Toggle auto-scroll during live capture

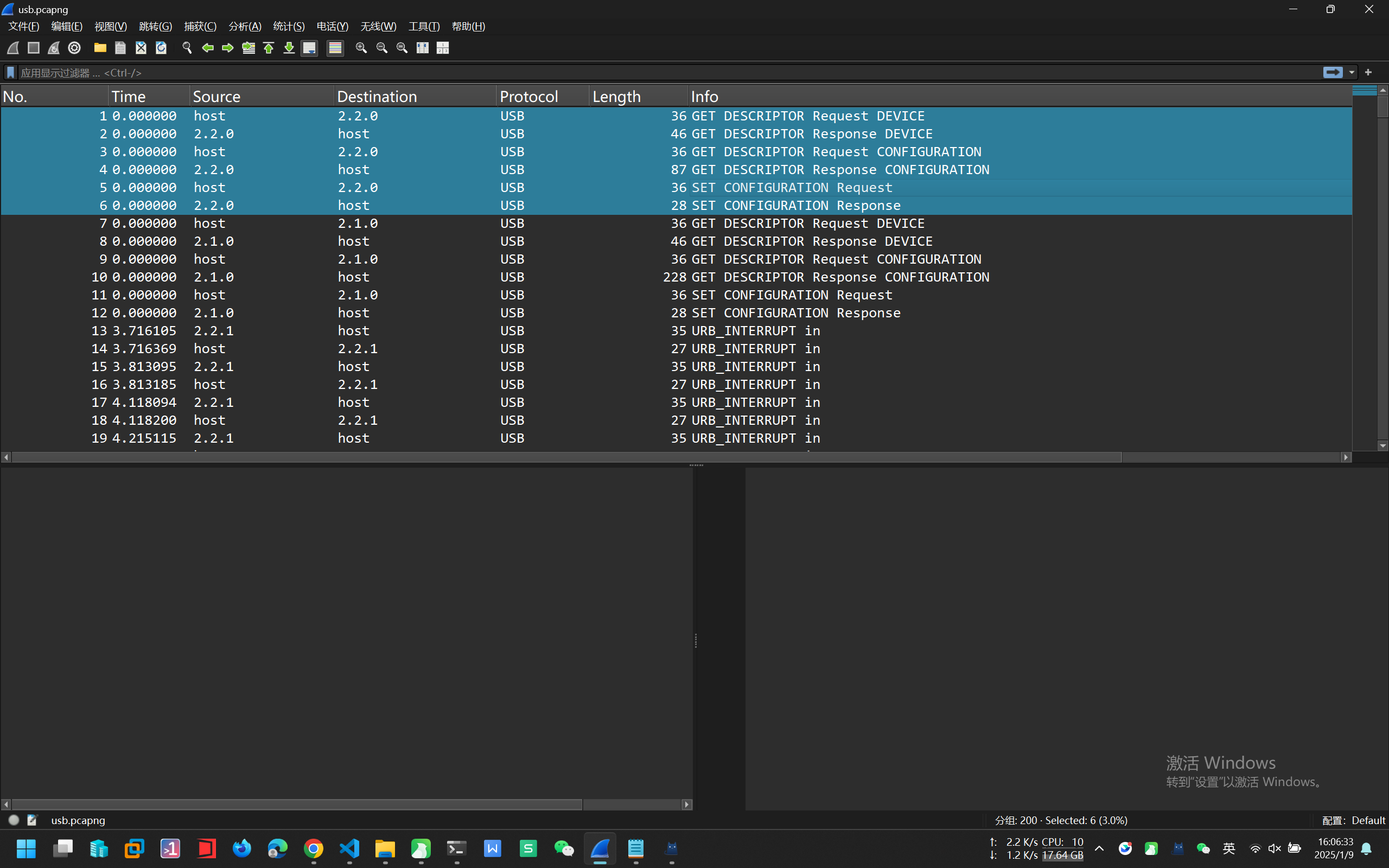[309, 48]
